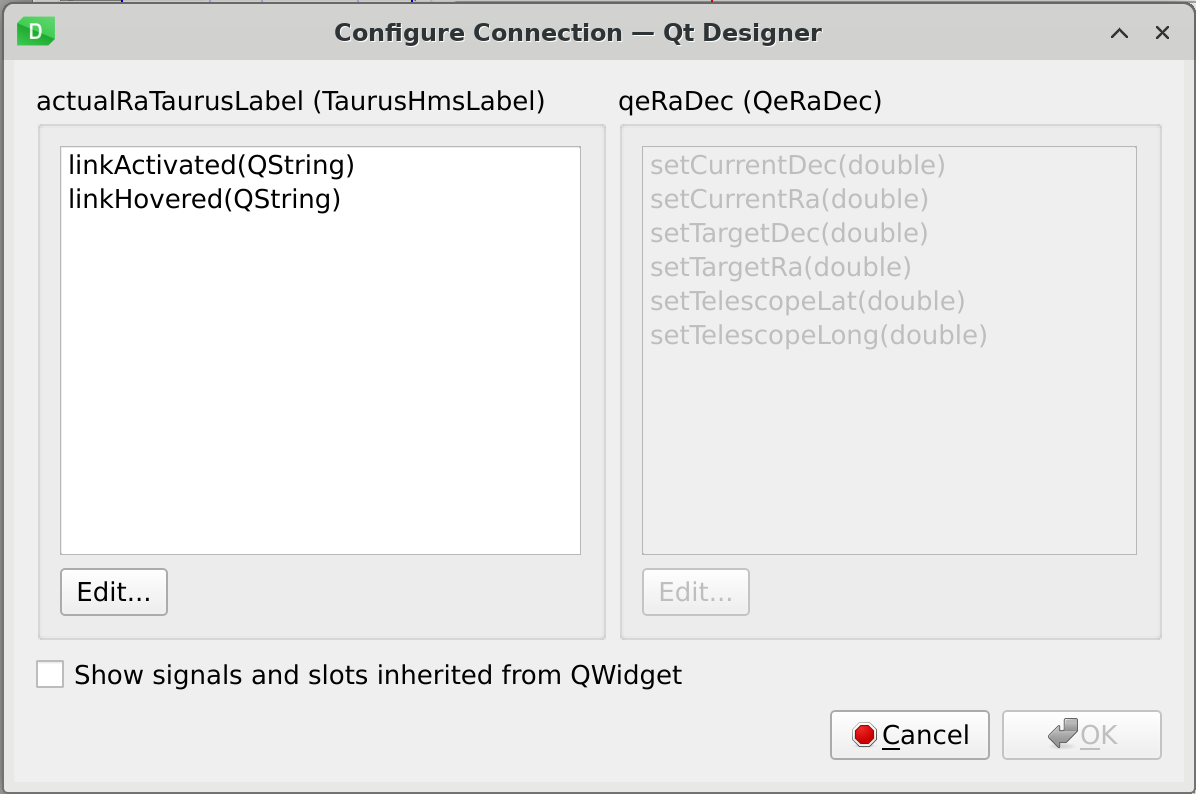1196x794 pixels.
Task: Select the setCurrentRa(double) slot
Action: (x=789, y=199)
